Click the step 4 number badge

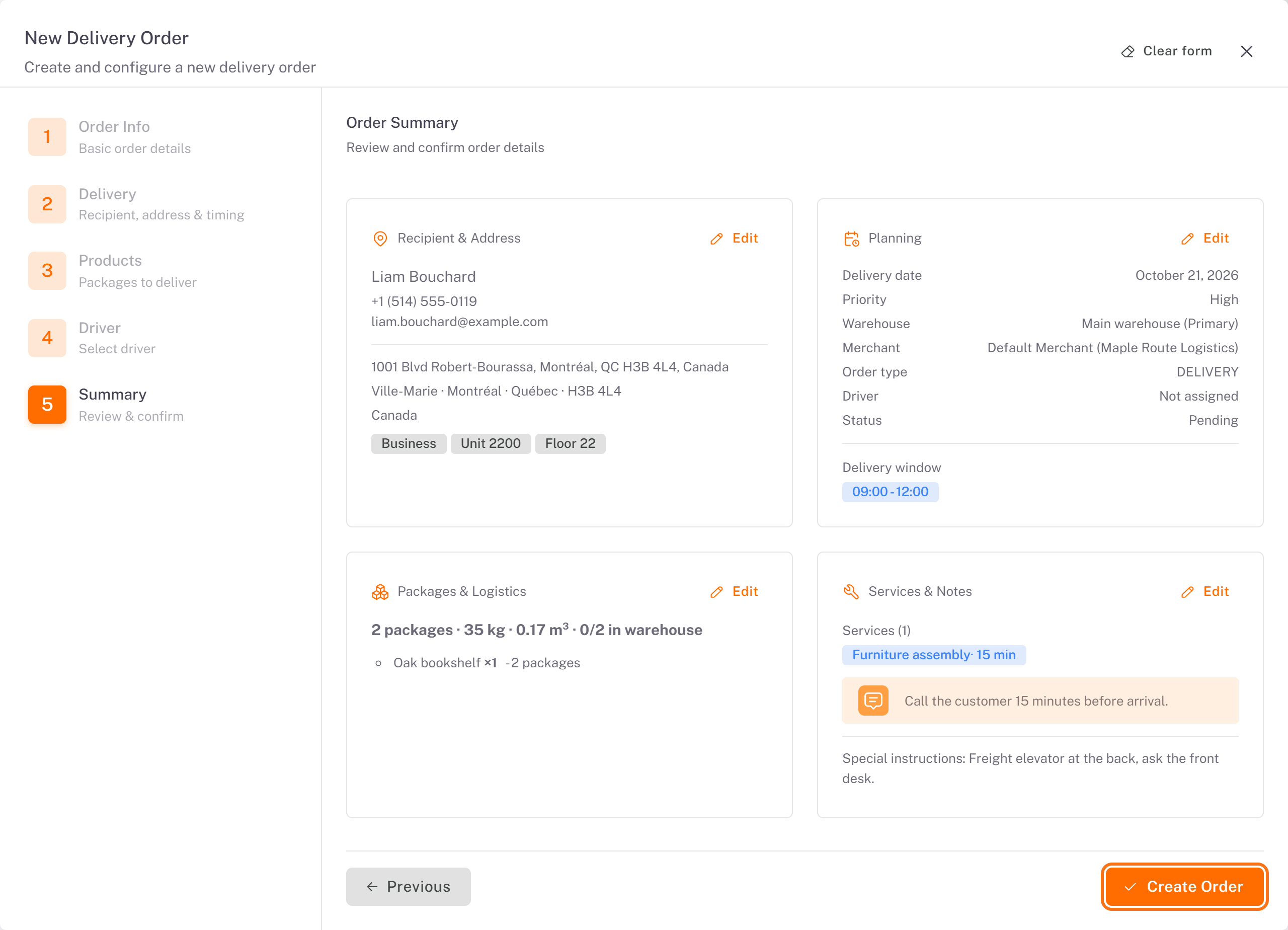[47, 338]
